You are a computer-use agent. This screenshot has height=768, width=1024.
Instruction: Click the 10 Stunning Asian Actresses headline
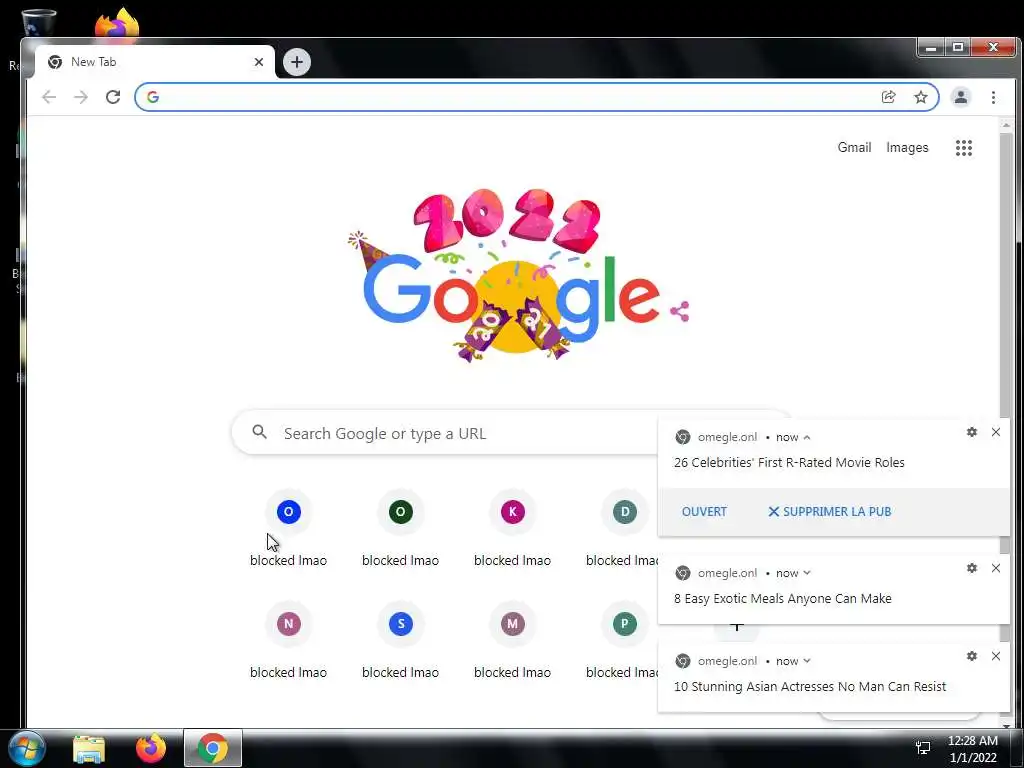pyautogui.click(x=810, y=686)
